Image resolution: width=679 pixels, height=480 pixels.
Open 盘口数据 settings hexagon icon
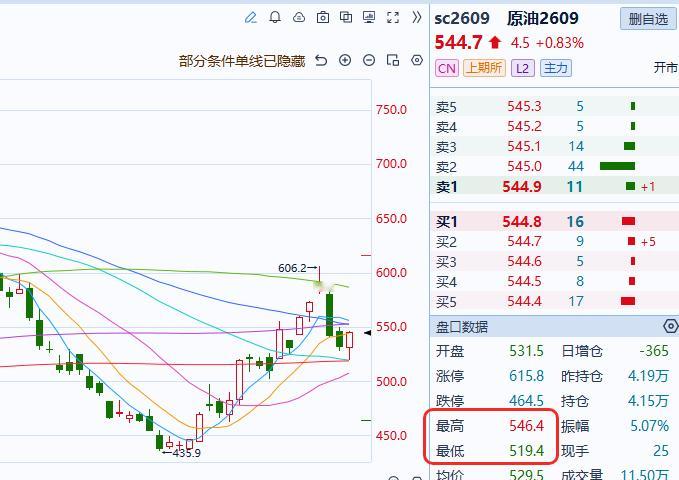pyautogui.click(x=670, y=326)
